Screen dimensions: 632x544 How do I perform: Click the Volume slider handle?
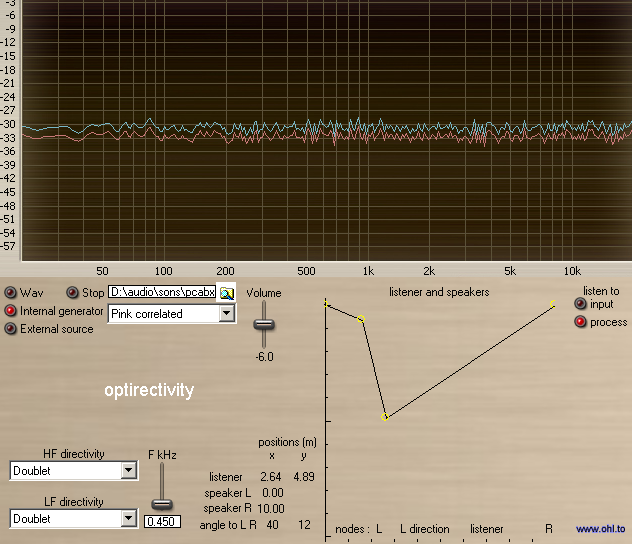[x=264, y=324]
